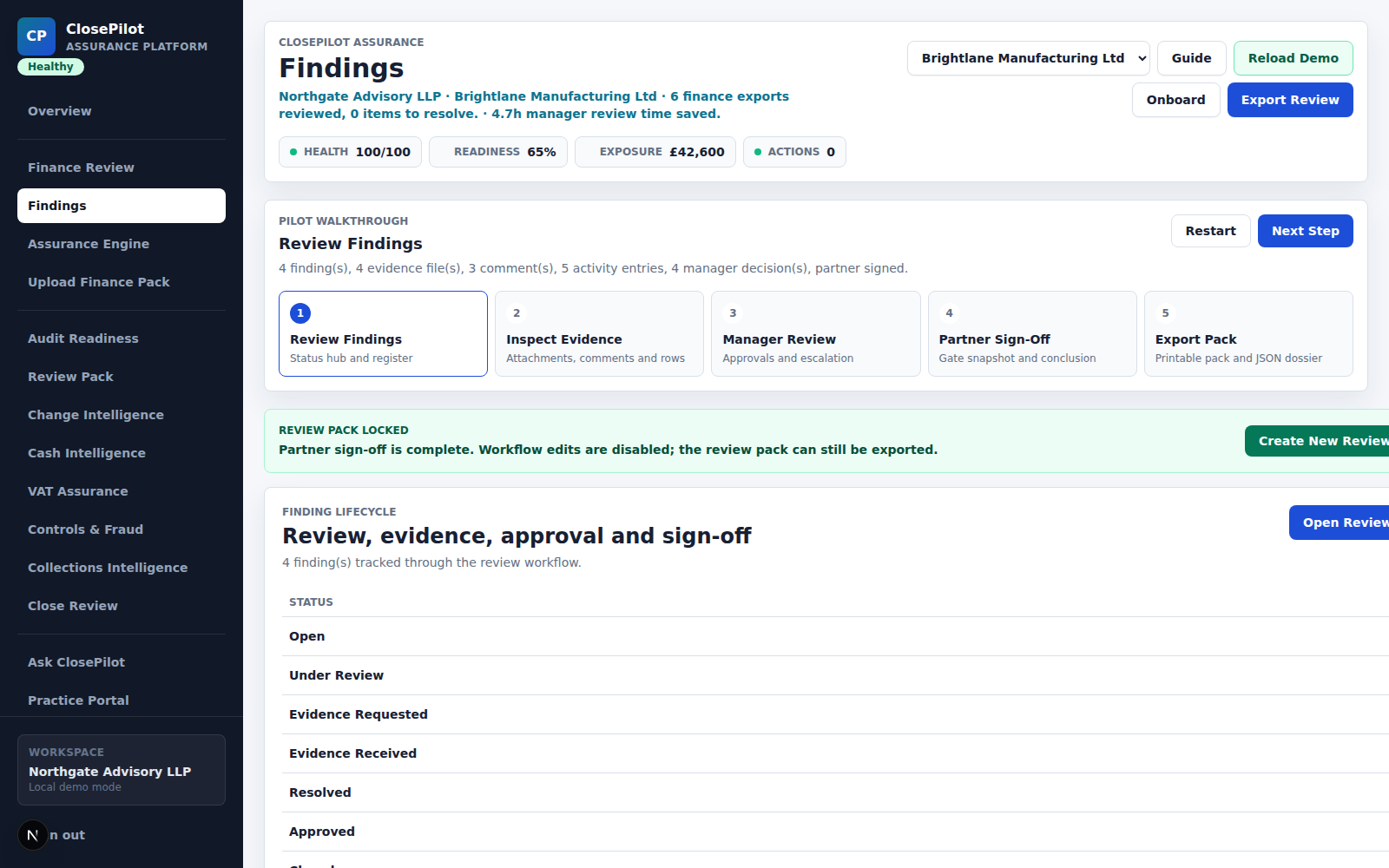1389x868 pixels.
Task: Open Review Pack in sidebar
Action: [122, 377]
